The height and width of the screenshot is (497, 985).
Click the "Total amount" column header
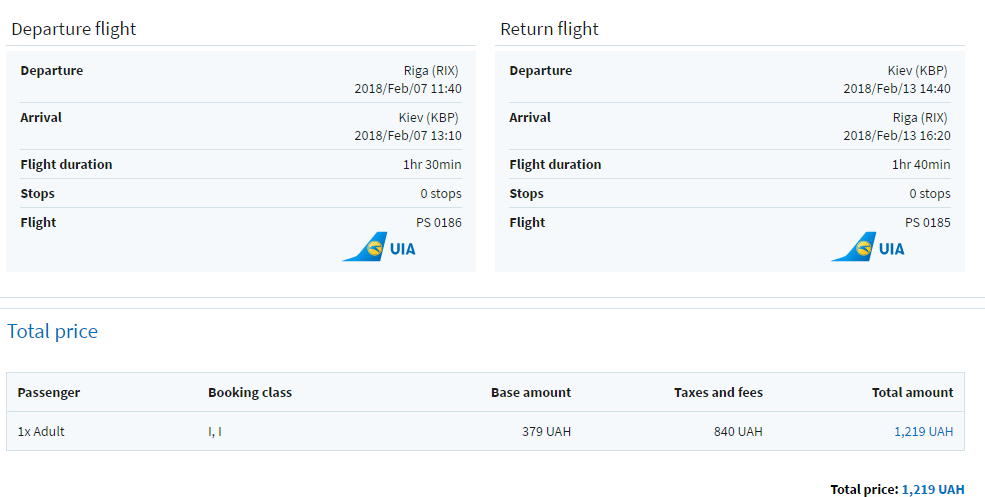[912, 393]
